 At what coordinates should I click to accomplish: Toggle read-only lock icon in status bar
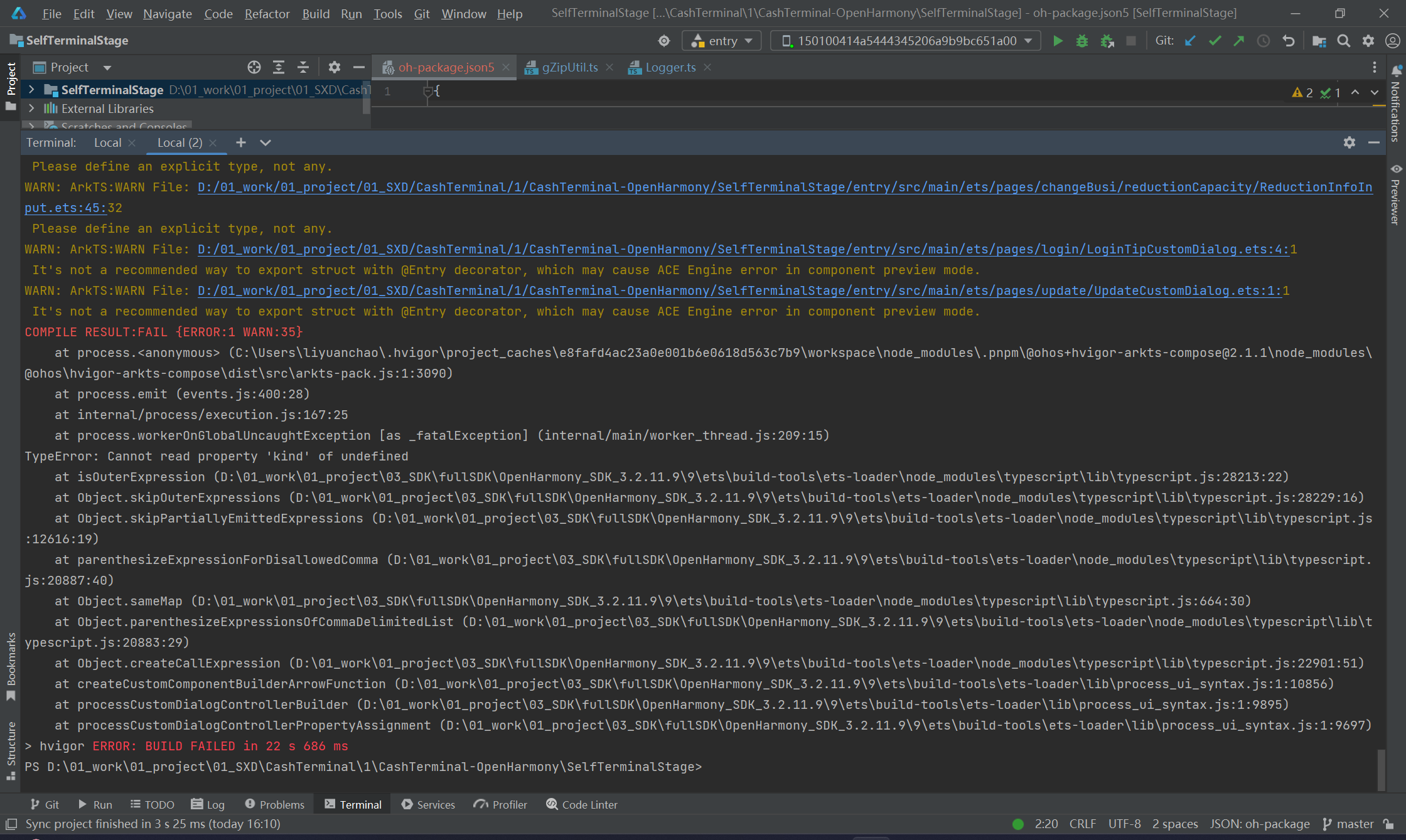pos(1388,824)
